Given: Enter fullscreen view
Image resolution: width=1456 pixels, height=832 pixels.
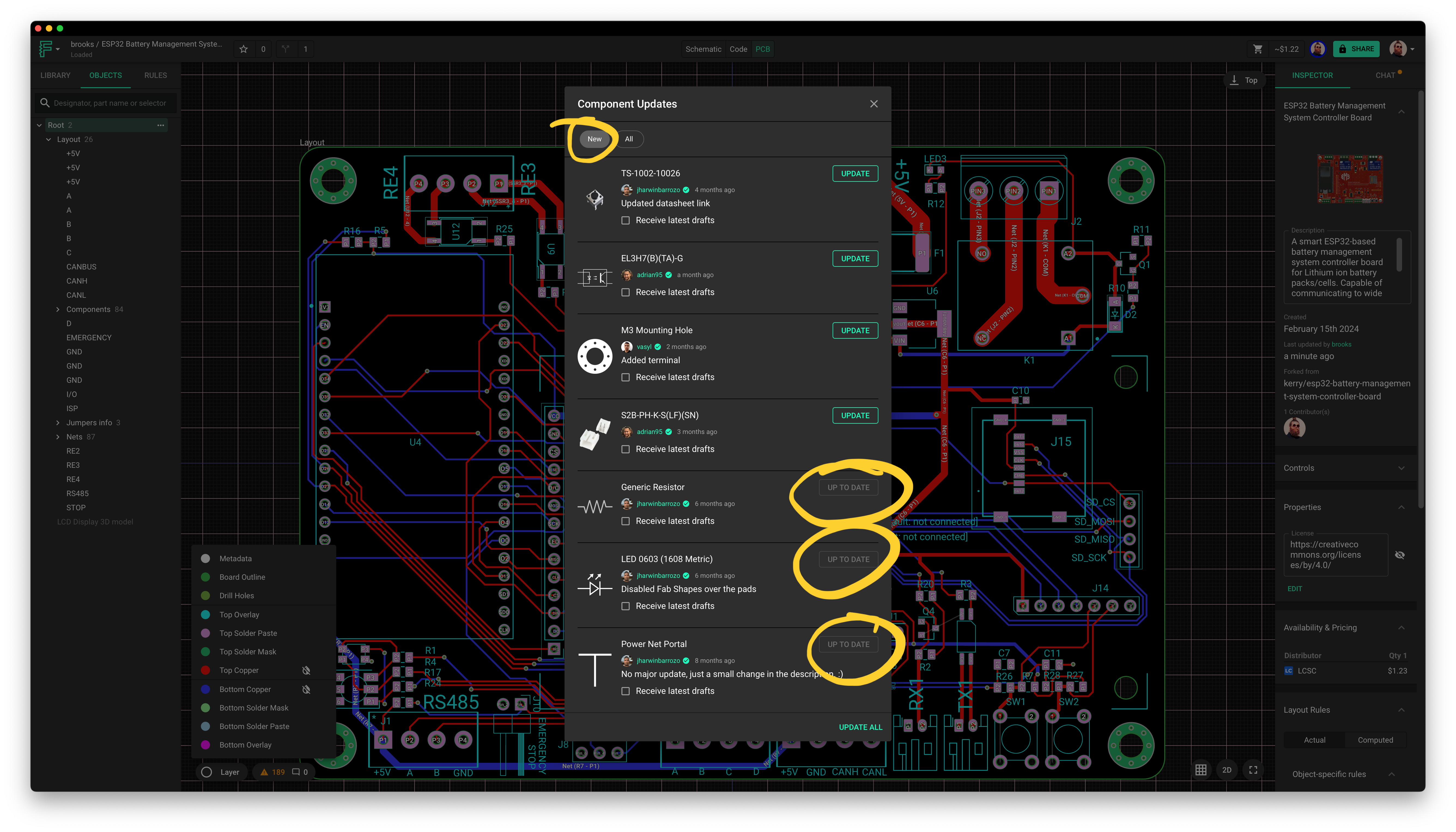Looking at the screenshot, I should pos(1253,770).
